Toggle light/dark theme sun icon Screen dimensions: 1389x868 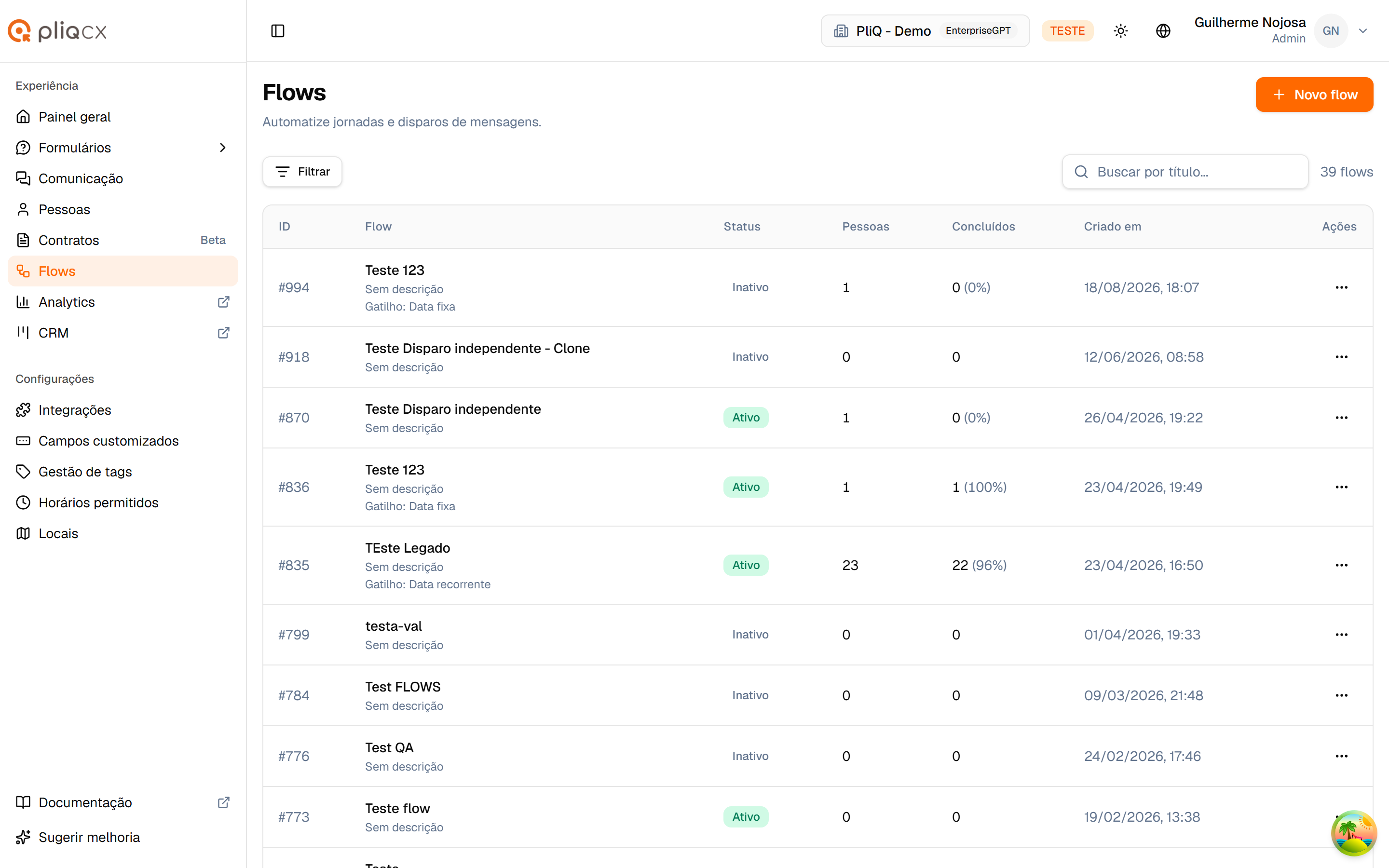1120,31
